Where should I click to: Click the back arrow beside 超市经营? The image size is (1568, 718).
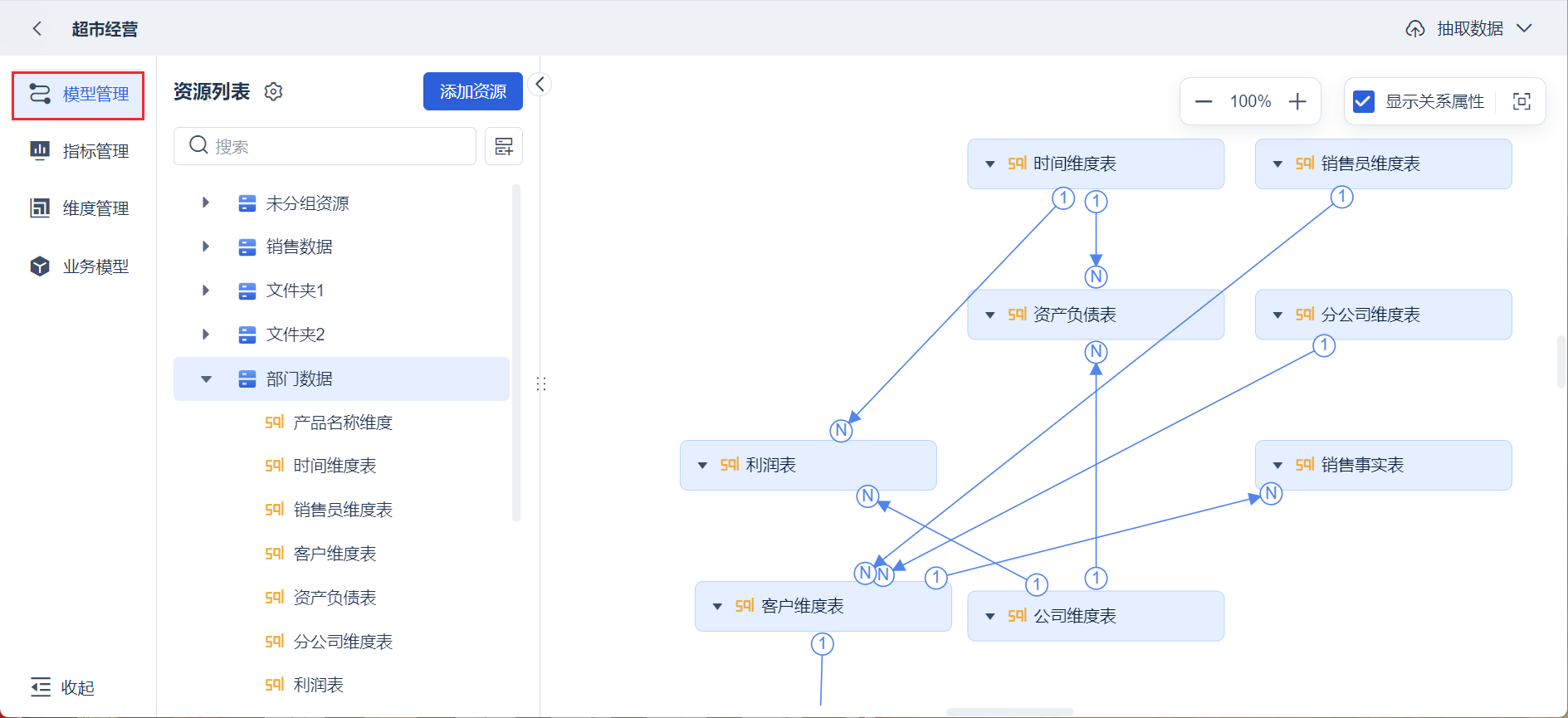(37, 29)
